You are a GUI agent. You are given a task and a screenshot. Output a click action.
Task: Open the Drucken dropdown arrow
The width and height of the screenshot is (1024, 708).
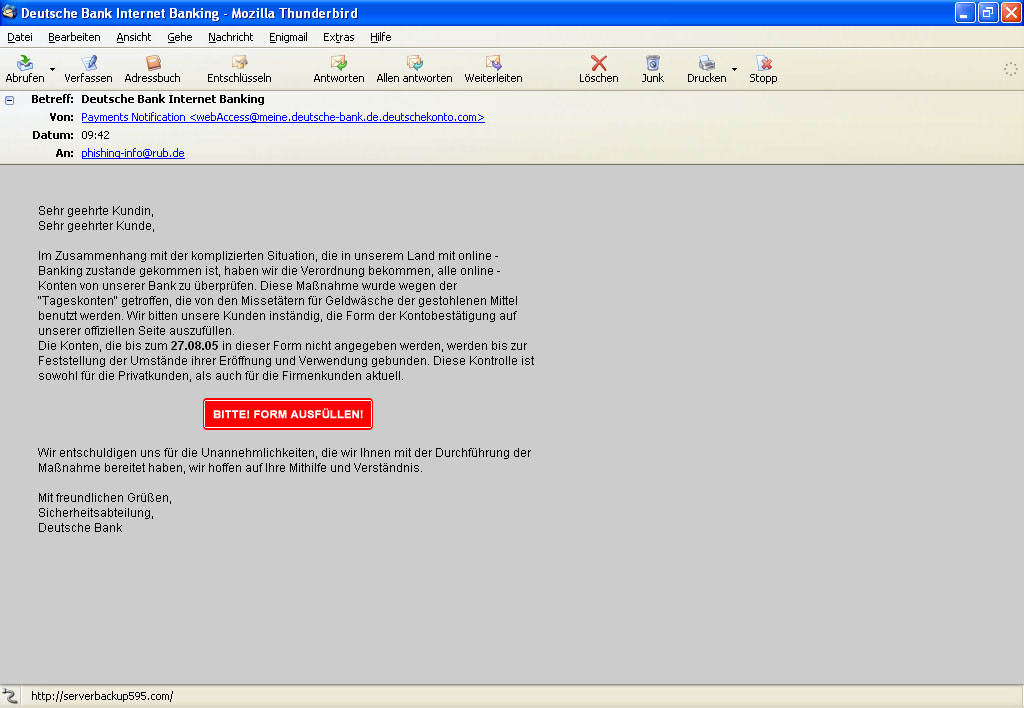[x=734, y=69]
